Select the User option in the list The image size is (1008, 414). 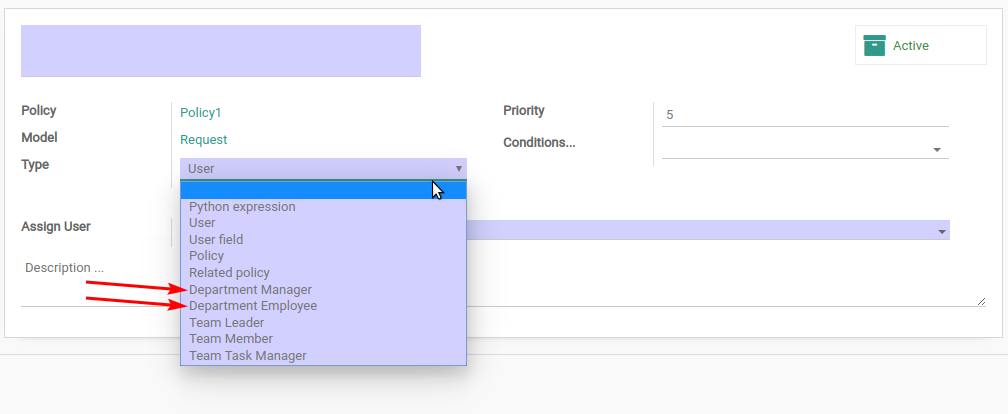[202, 222]
